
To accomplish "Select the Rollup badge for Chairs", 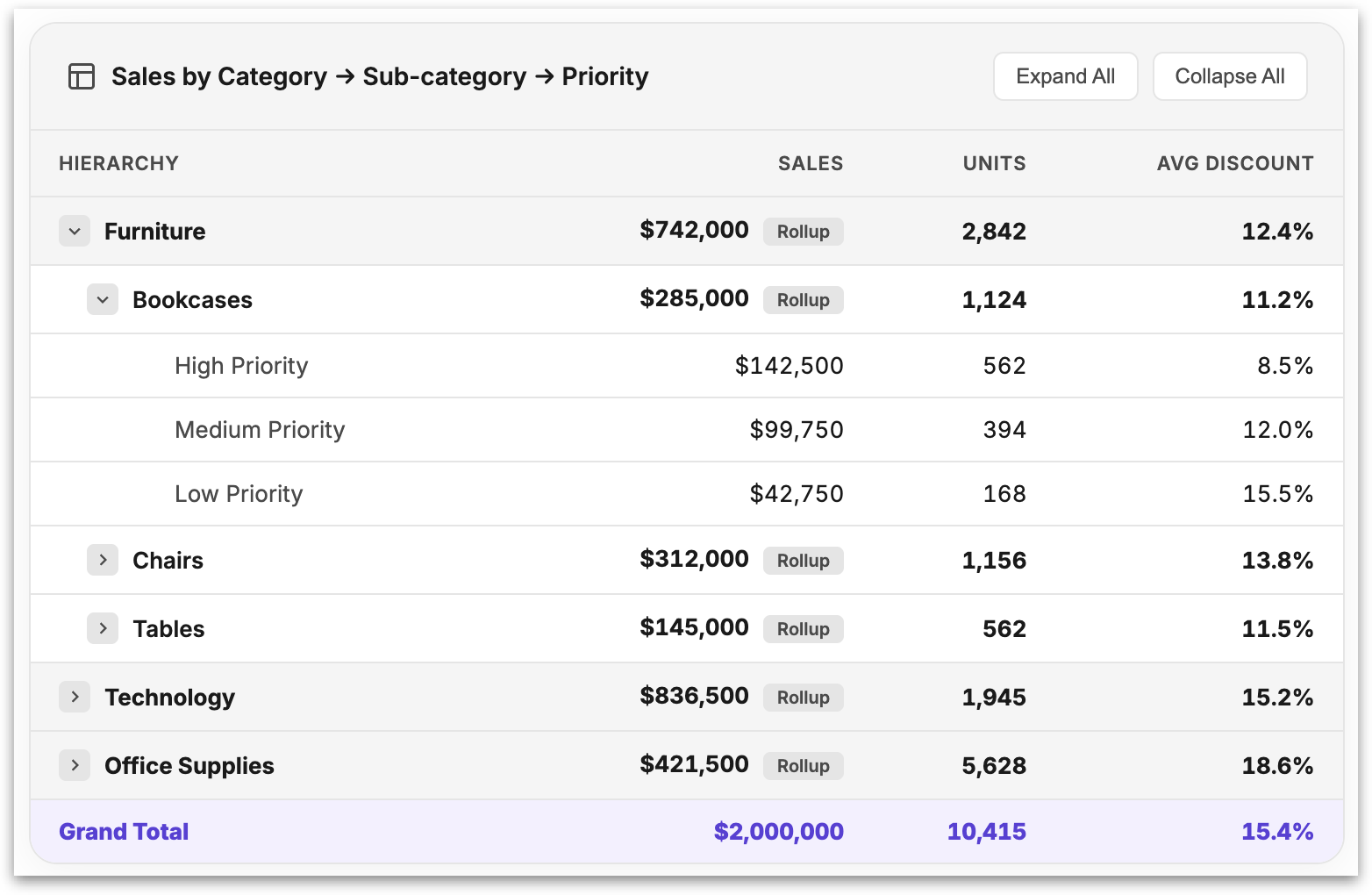I will pos(803,561).
